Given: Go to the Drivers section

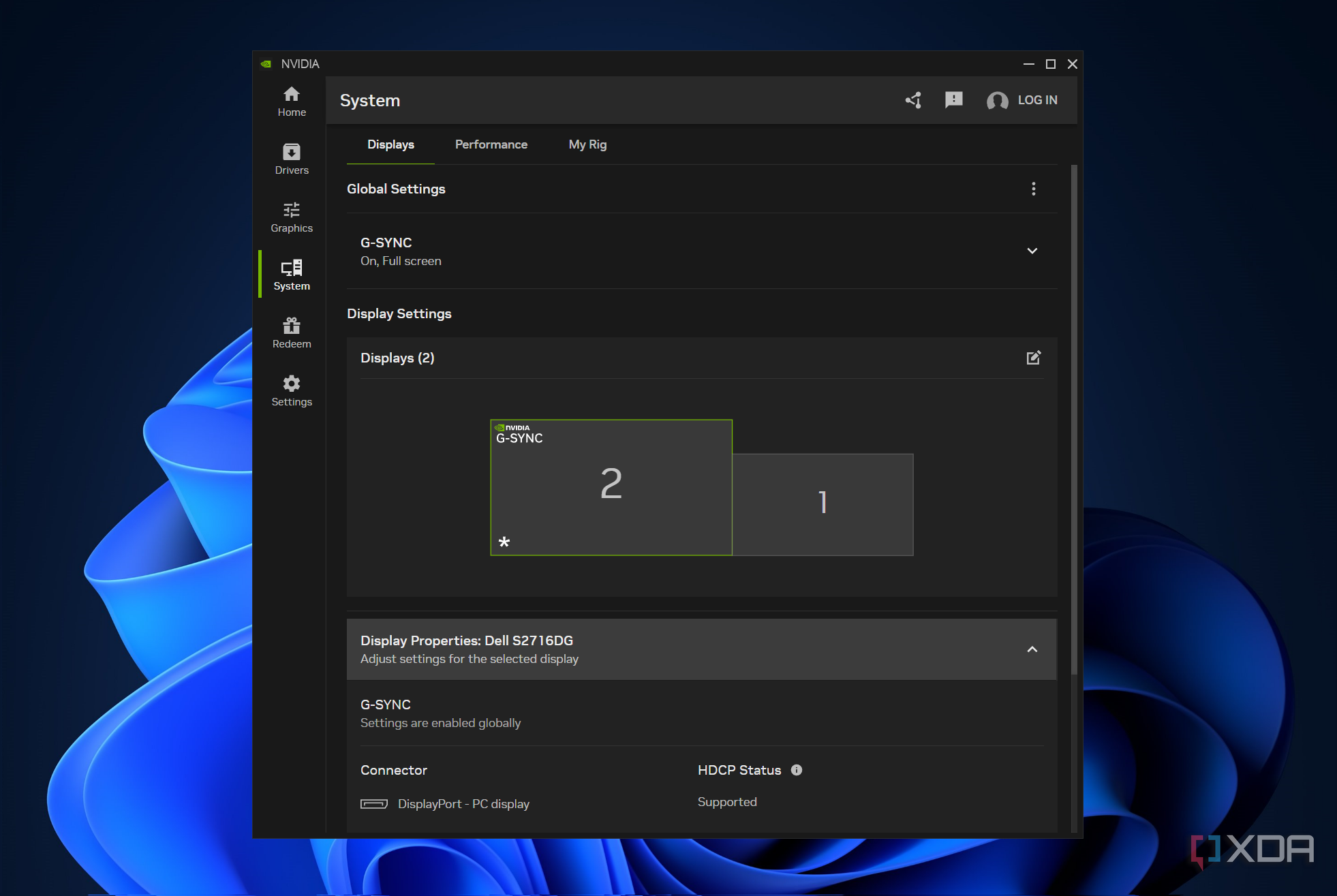Looking at the screenshot, I should point(292,159).
